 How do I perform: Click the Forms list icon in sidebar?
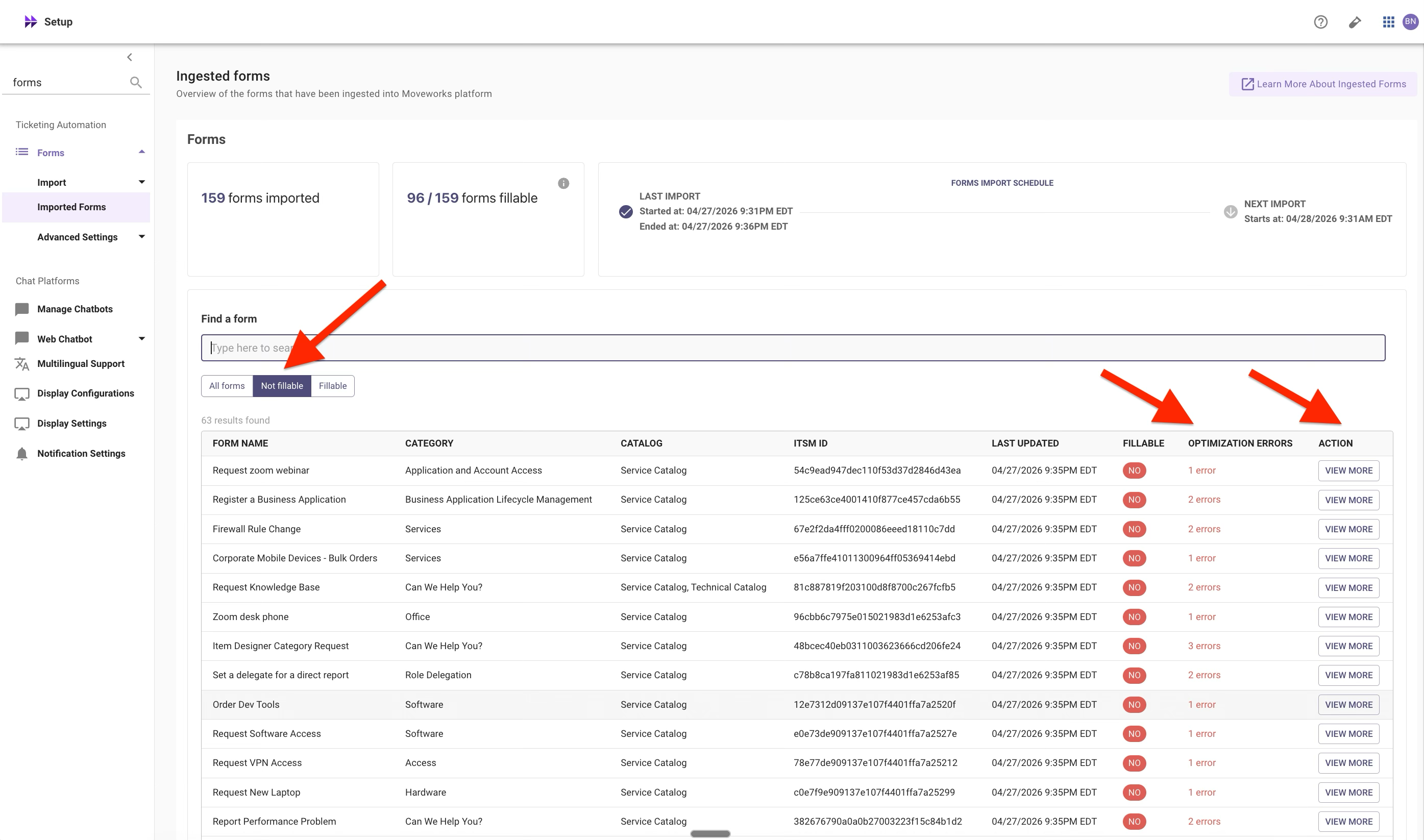(22, 152)
